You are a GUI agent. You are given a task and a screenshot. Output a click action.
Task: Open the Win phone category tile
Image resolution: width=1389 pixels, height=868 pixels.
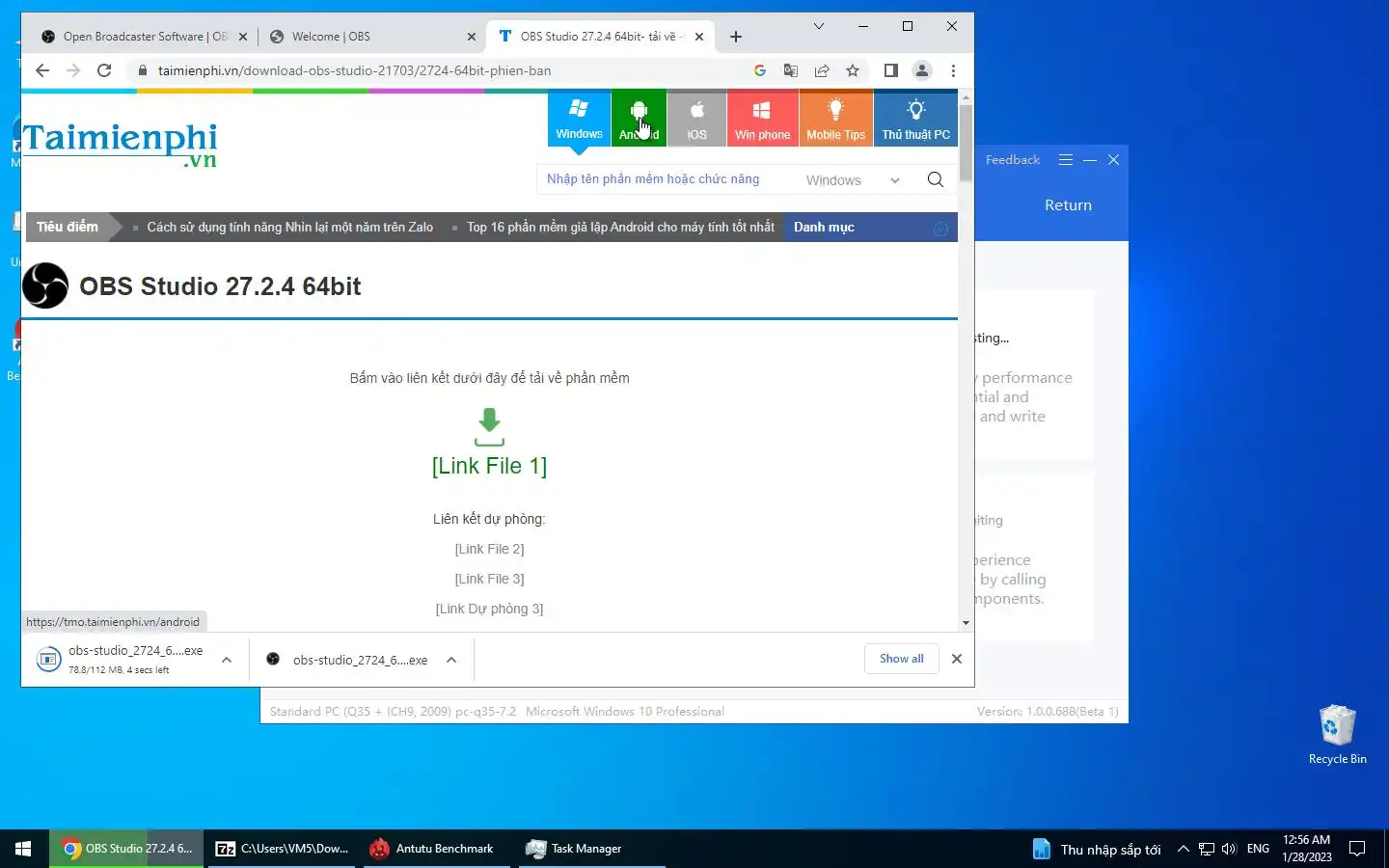762,119
